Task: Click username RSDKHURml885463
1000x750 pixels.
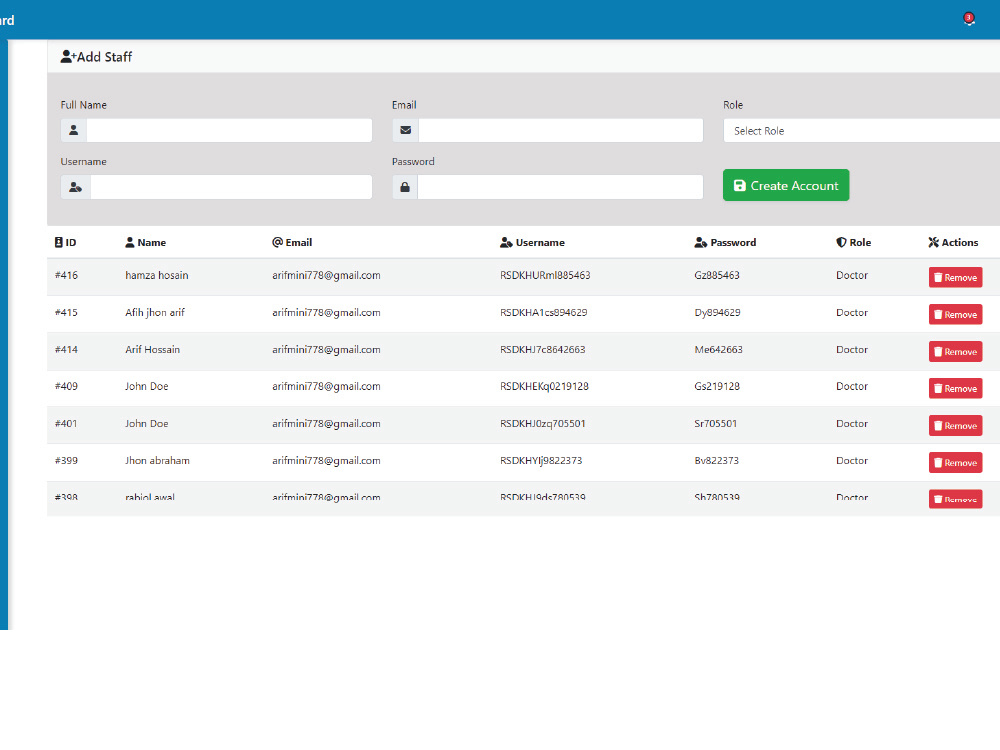Action: (x=545, y=276)
